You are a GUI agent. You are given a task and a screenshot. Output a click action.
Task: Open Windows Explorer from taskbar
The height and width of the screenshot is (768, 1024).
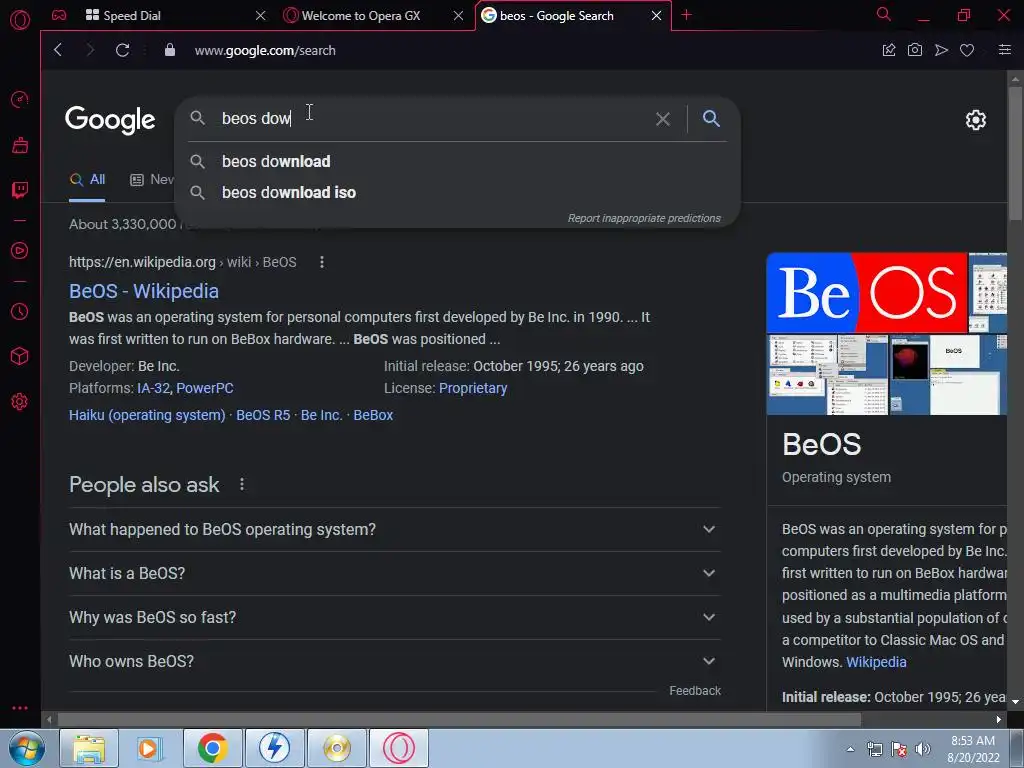click(x=89, y=748)
